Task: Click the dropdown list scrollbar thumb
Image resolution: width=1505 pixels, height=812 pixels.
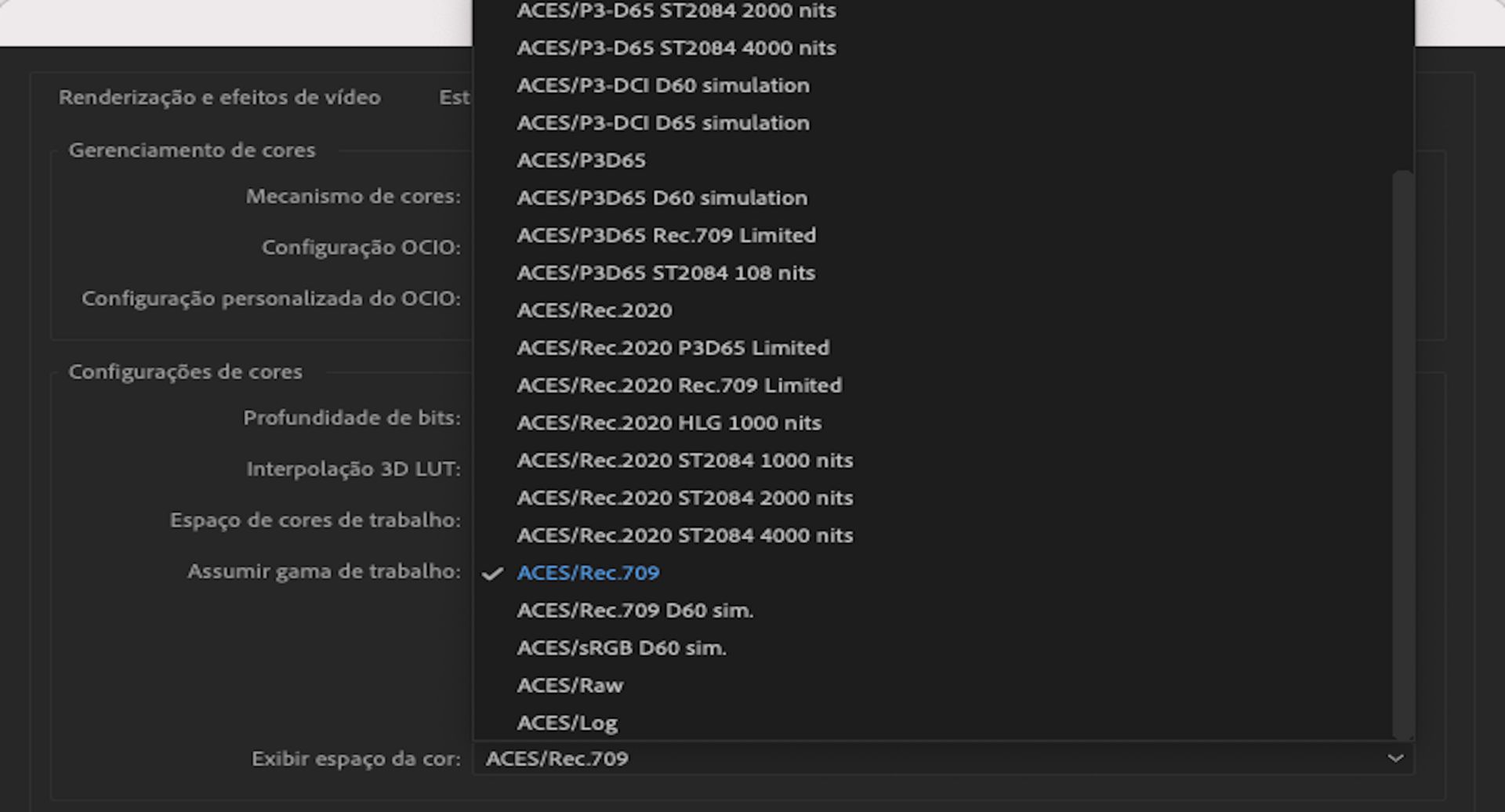Action: (x=1403, y=455)
